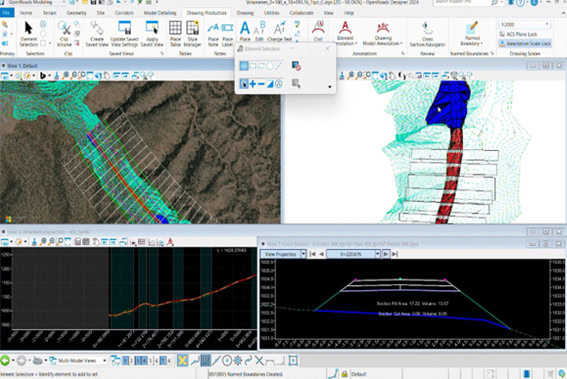Expand the drawing scale dropdown
This screenshot has height=379, width=567.
tap(547, 25)
